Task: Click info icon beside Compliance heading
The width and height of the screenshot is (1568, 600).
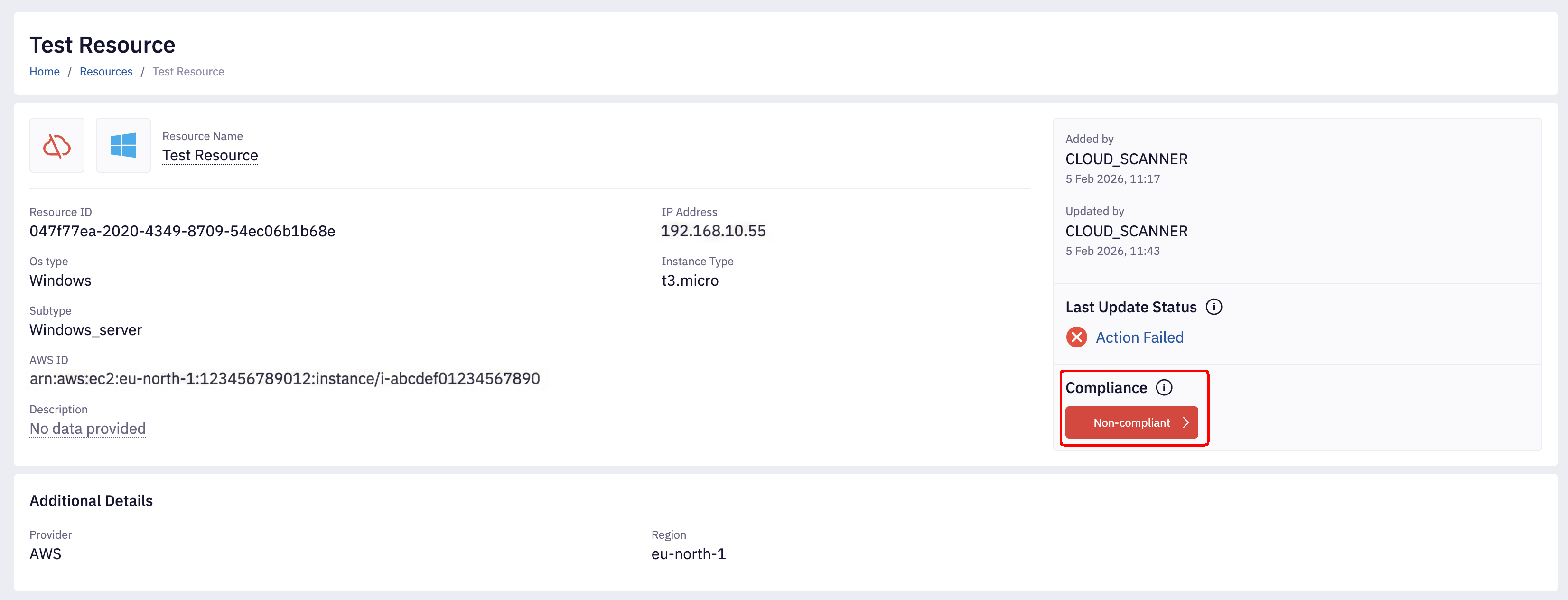Action: tap(1163, 387)
